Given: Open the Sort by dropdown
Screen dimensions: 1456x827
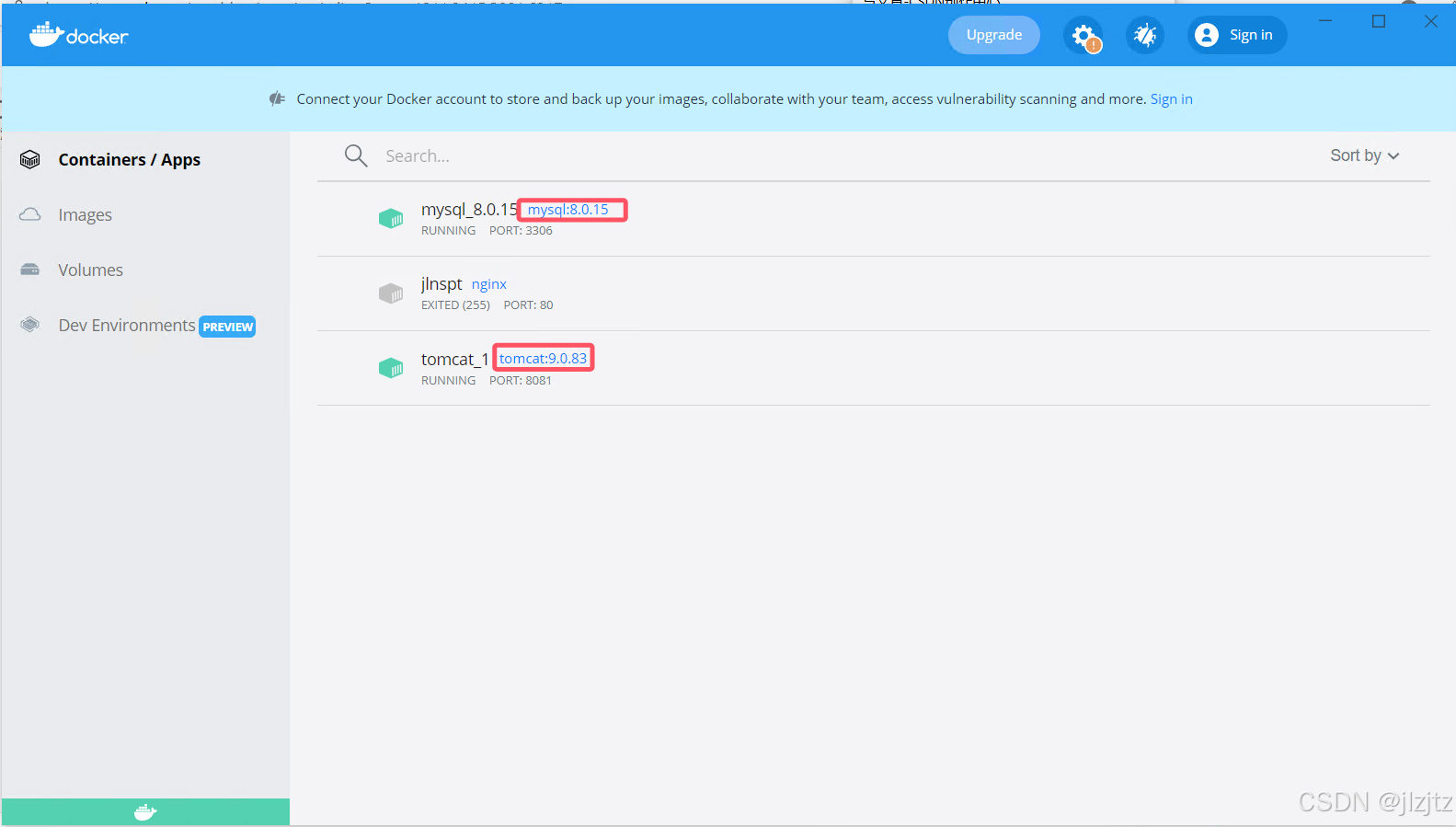Looking at the screenshot, I should [x=1365, y=155].
